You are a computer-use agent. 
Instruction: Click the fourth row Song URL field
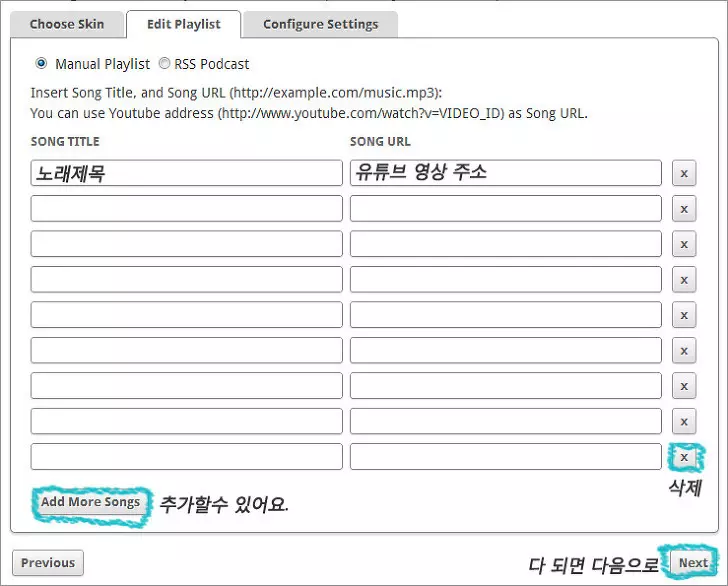506,280
